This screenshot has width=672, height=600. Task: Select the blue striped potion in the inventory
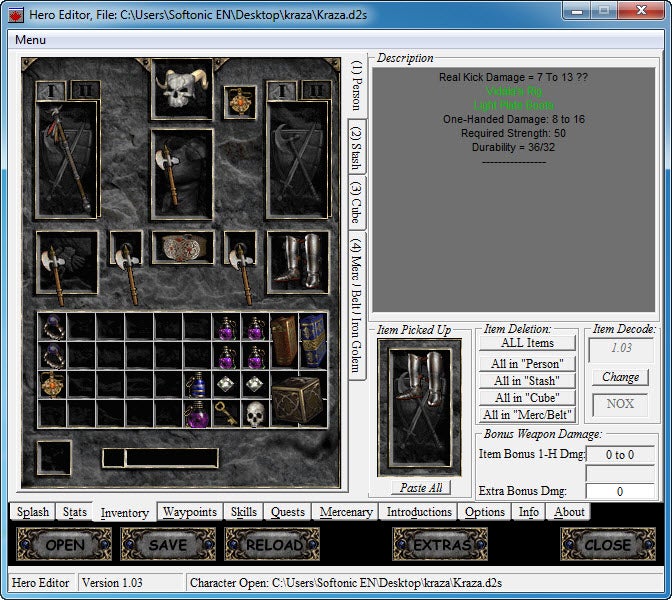197,384
